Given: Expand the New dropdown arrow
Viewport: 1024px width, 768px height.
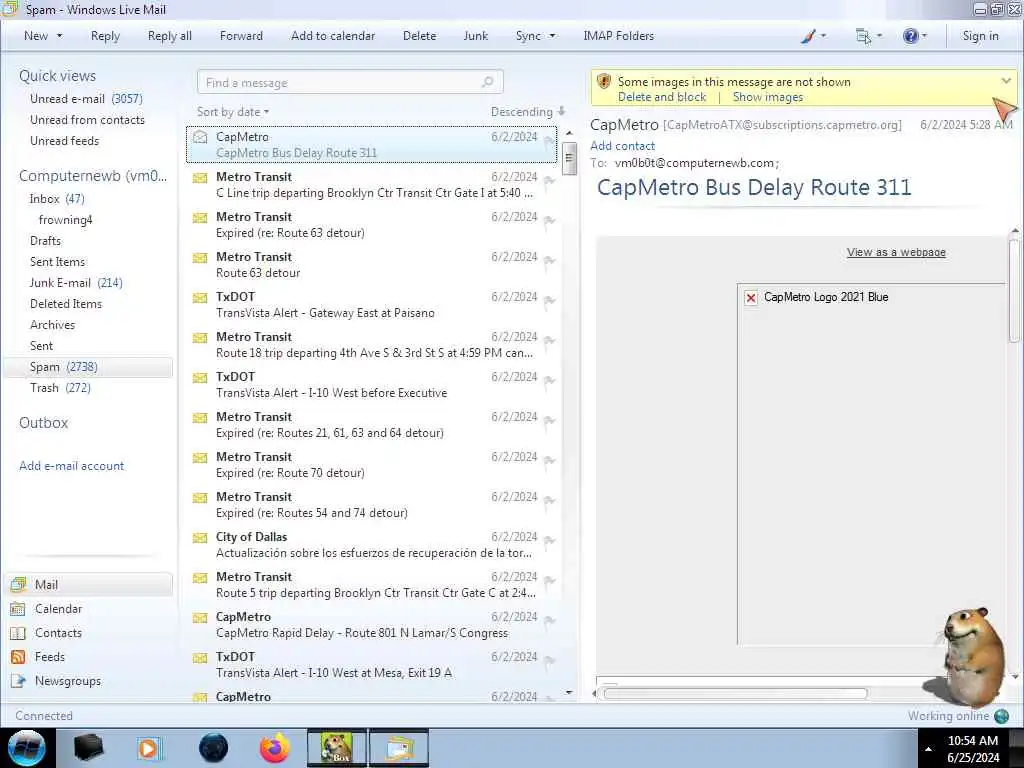Looking at the screenshot, I should pyautogui.click(x=59, y=37).
